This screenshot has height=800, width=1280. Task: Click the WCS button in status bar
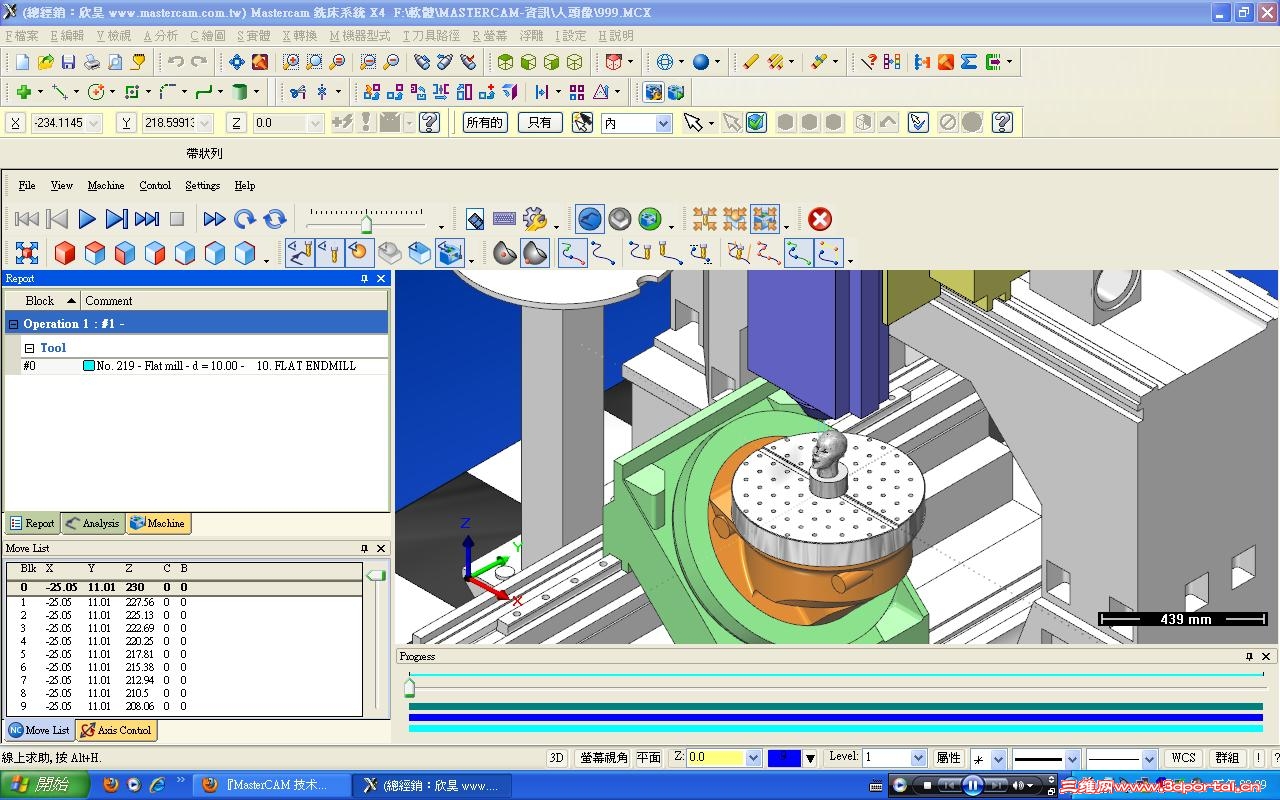click(1184, 758)
